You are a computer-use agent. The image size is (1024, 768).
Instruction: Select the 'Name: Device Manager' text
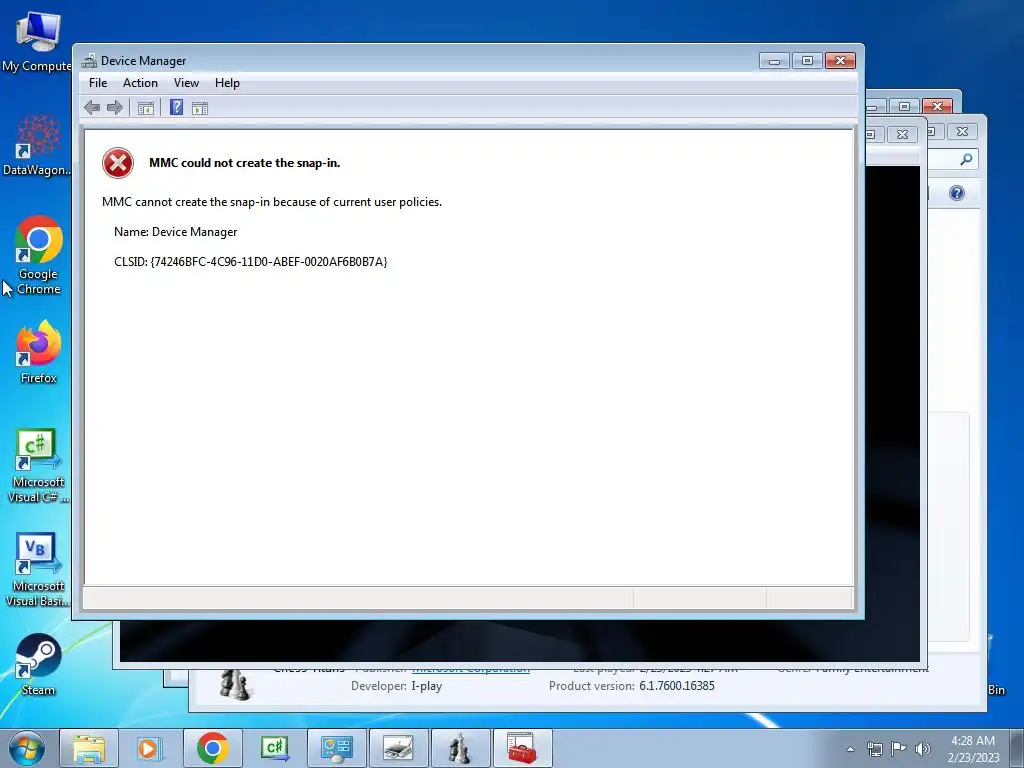(x=176, y=232)
